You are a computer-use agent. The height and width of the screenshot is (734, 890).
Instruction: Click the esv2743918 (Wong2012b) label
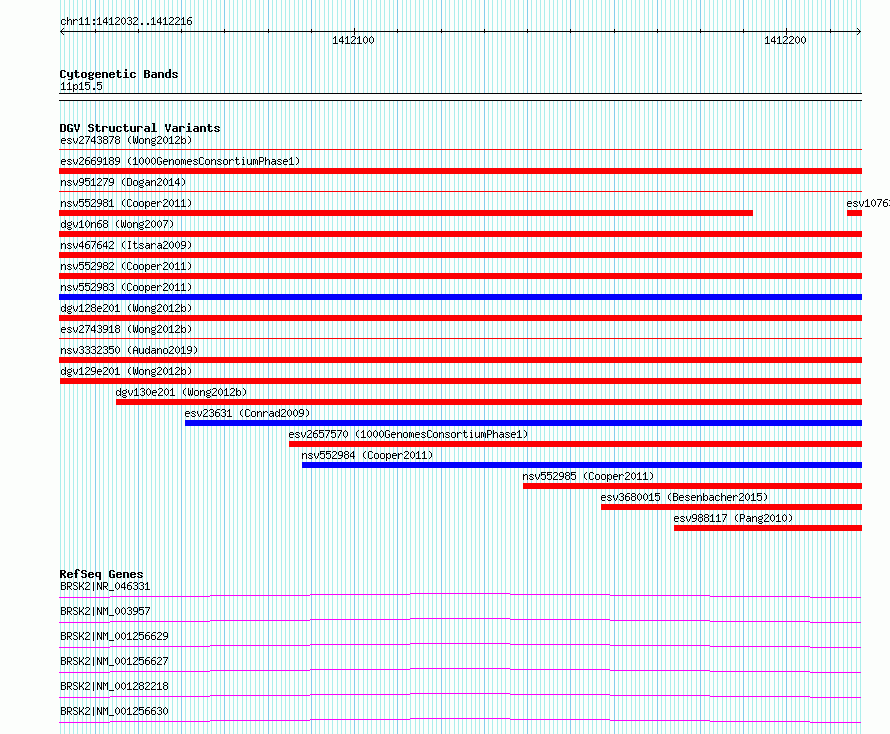click(126, 329)
